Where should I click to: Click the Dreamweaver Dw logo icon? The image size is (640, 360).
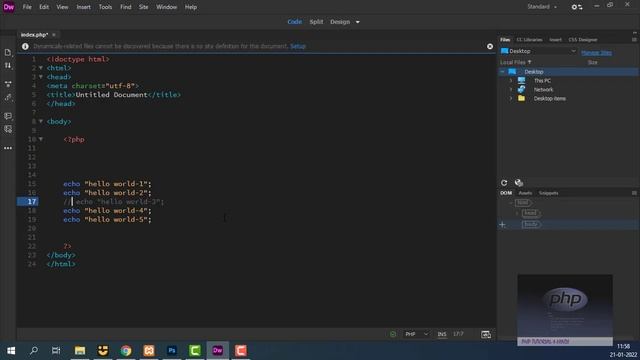point(9,7)
